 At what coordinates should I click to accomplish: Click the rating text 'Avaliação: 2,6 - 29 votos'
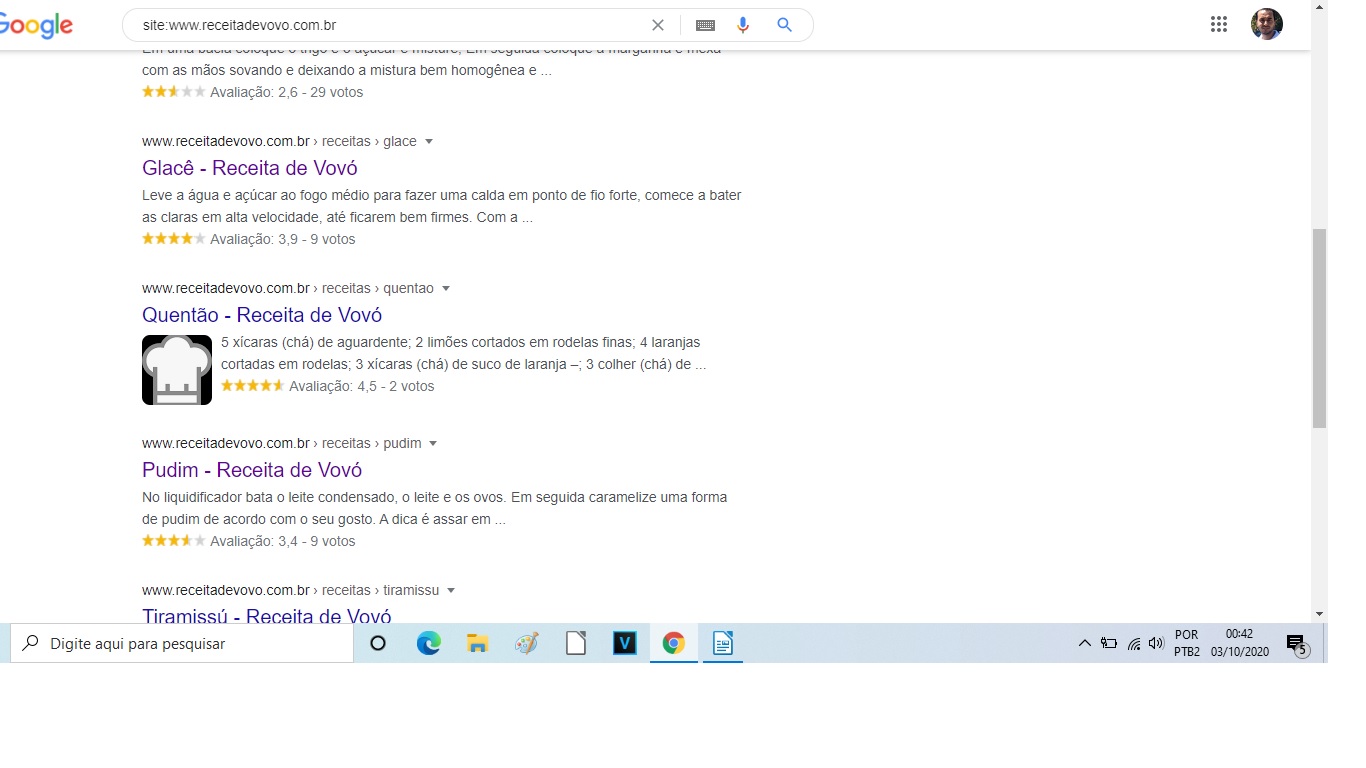click(287, 92)
